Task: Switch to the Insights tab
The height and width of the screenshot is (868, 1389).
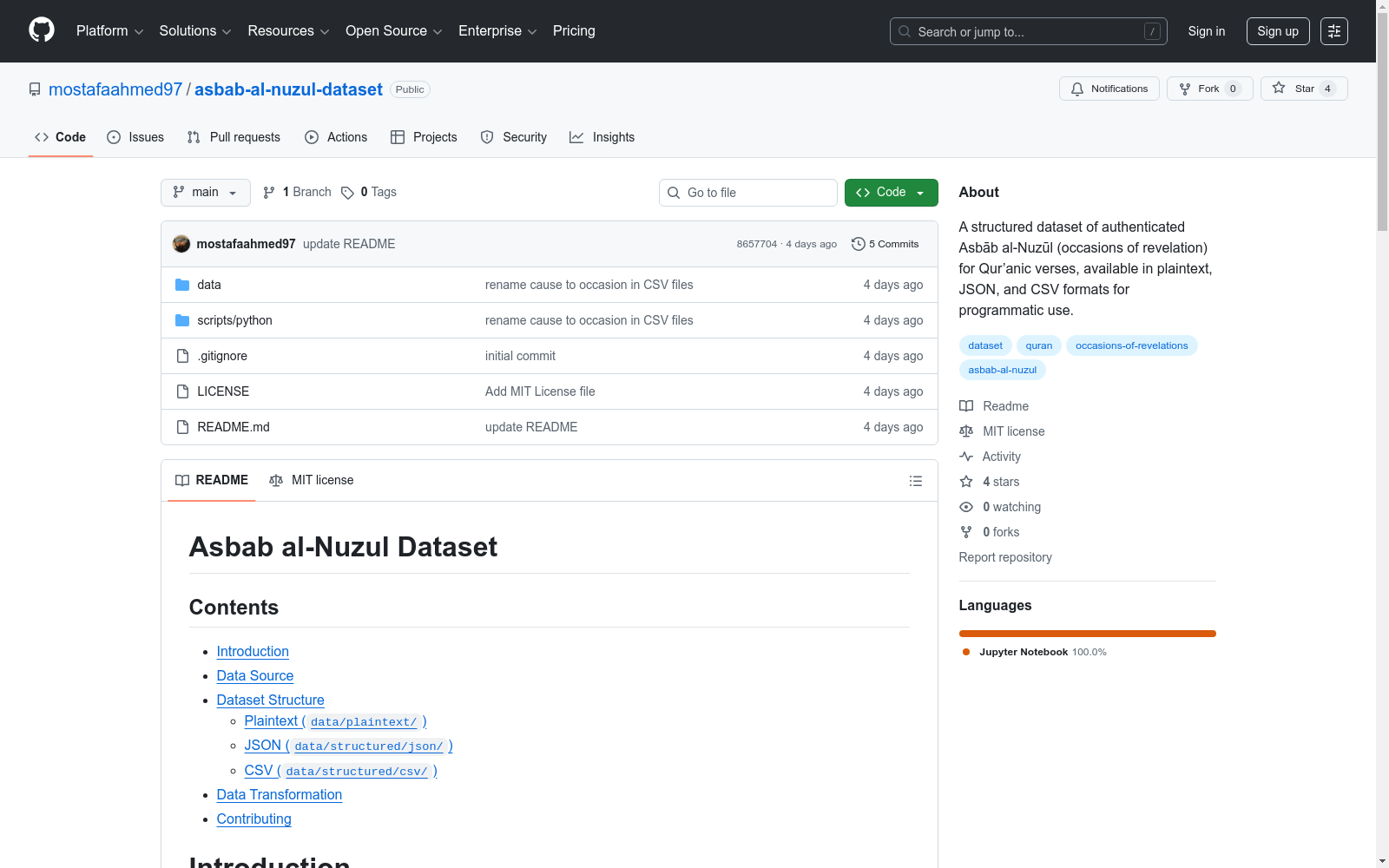Action: [x=602, y=137]
